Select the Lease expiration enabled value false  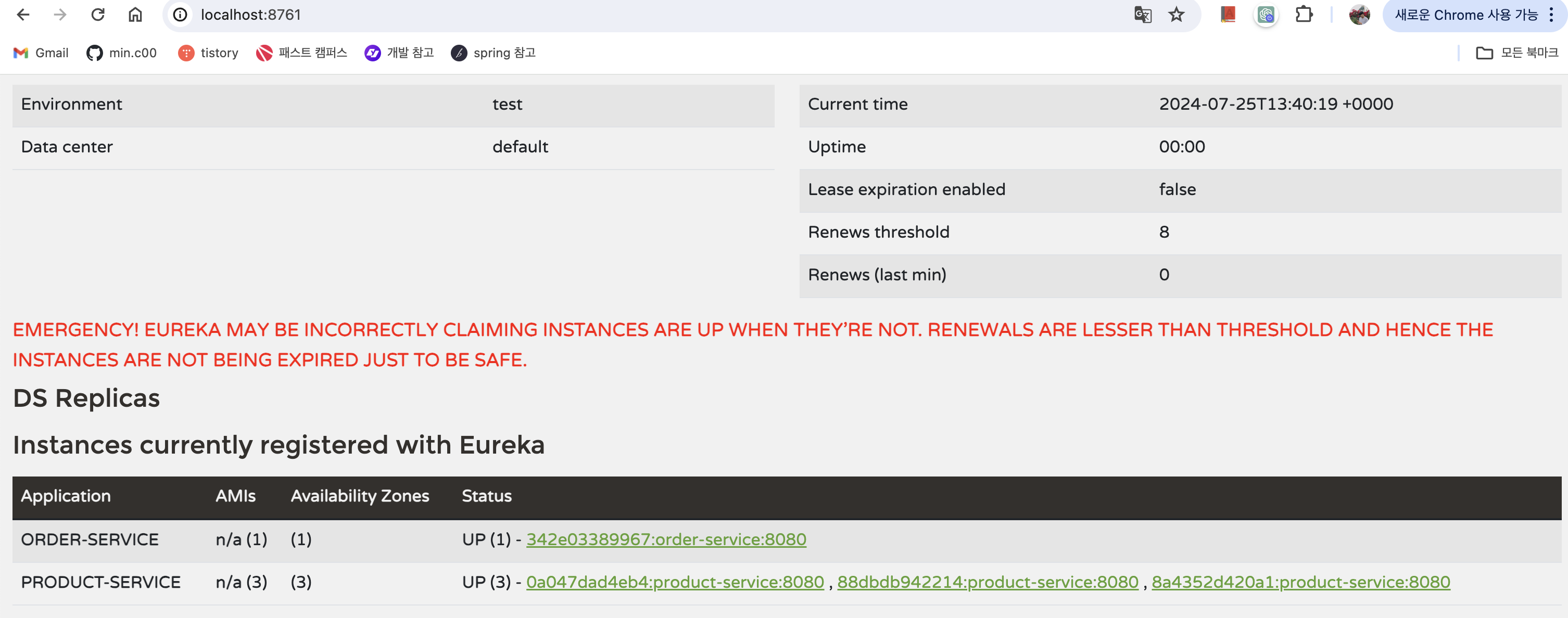(x=1177, y=189)
